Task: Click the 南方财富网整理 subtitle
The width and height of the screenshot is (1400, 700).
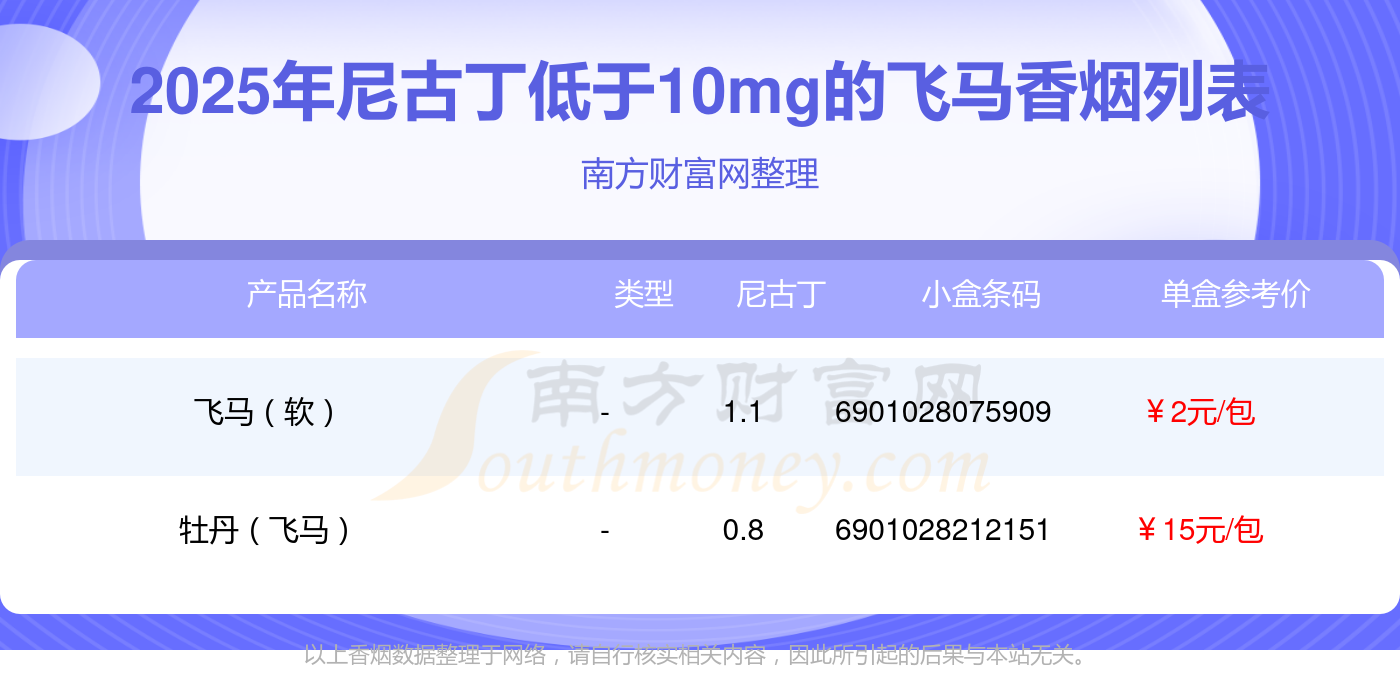Action: tap(700, 174)
